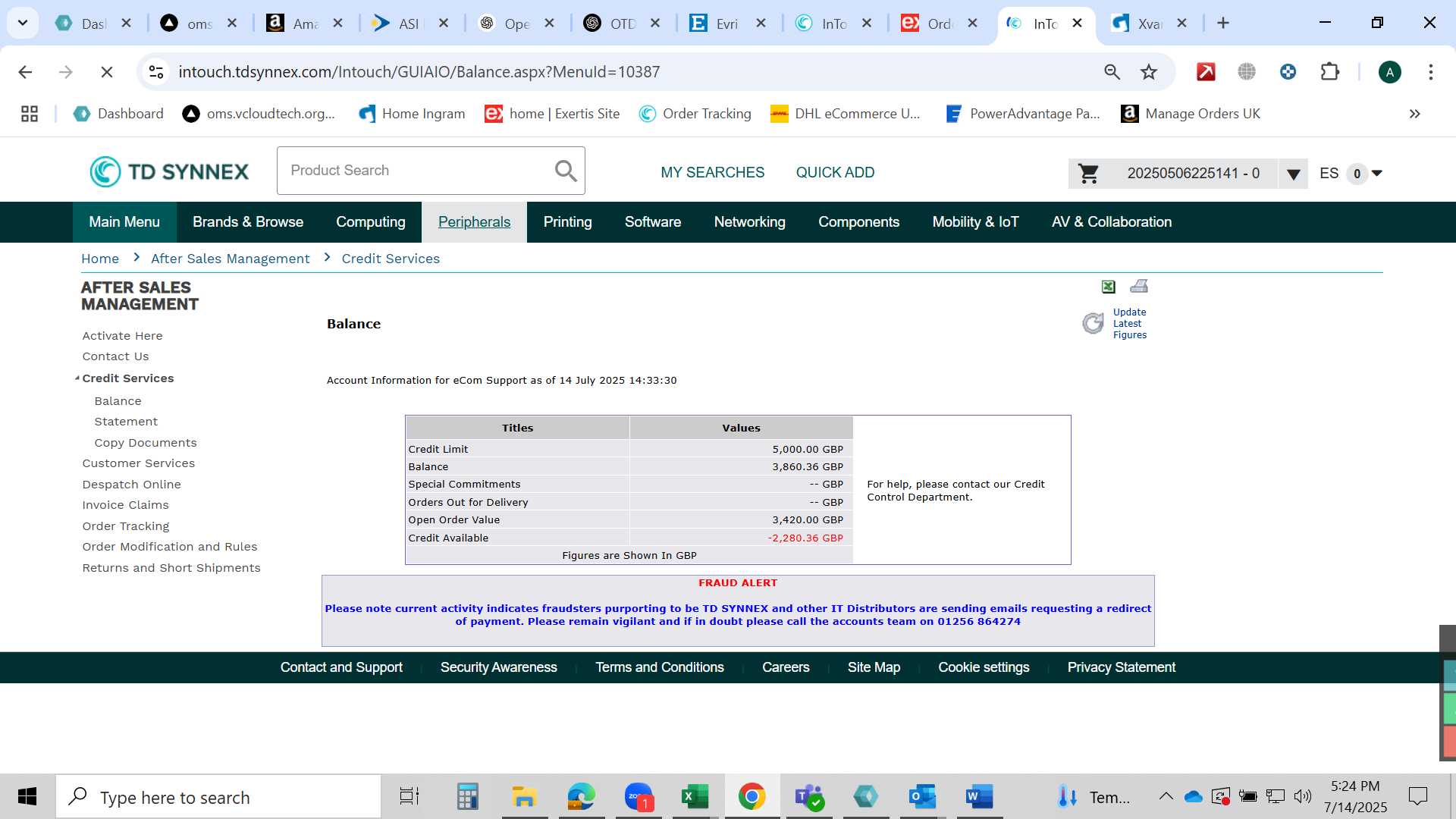Show hidden system tray icons
The width and height of the screenshot is (1456, 819).
tap(1166, 796)
